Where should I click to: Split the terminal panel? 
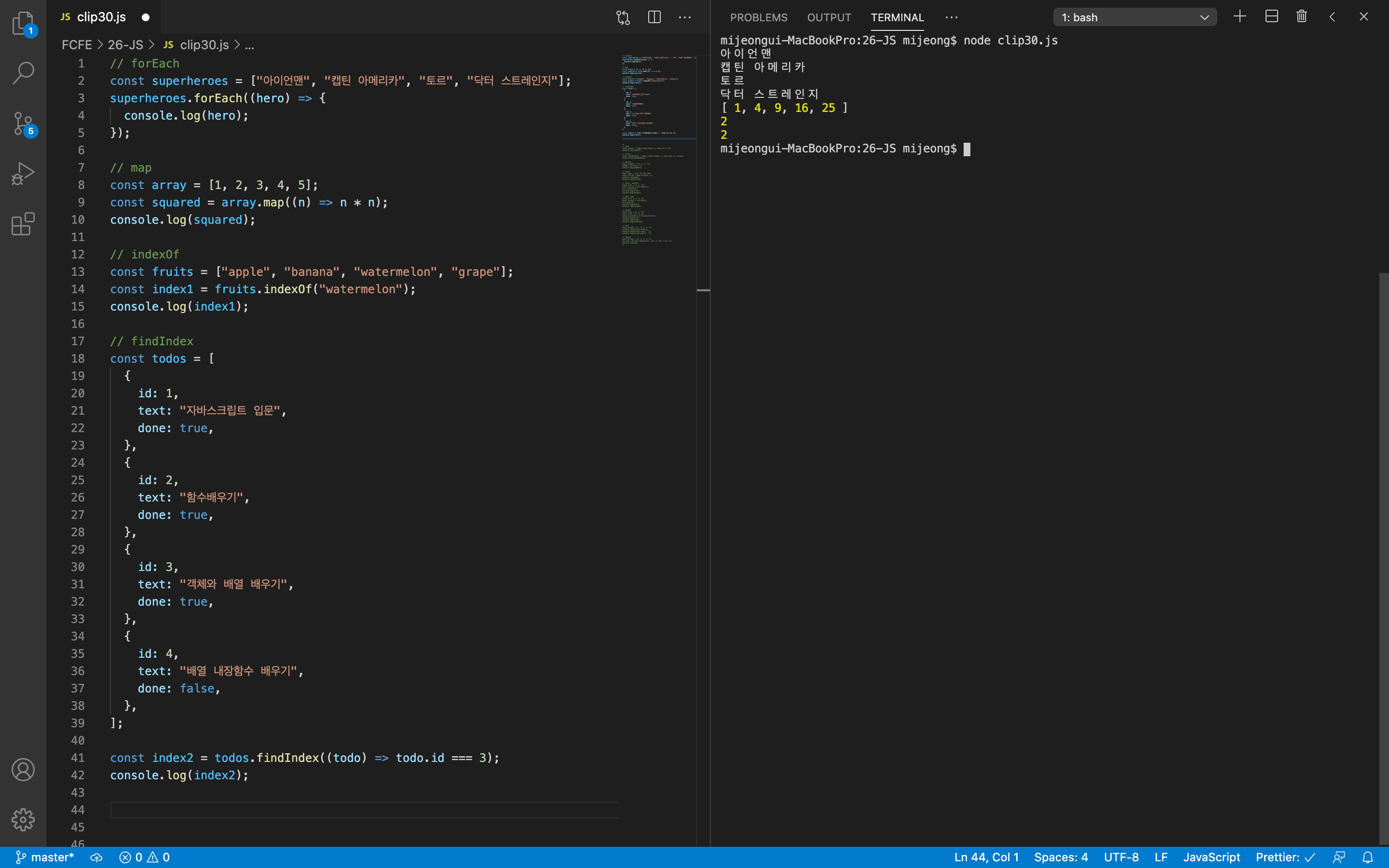[x=1271, y=17]
